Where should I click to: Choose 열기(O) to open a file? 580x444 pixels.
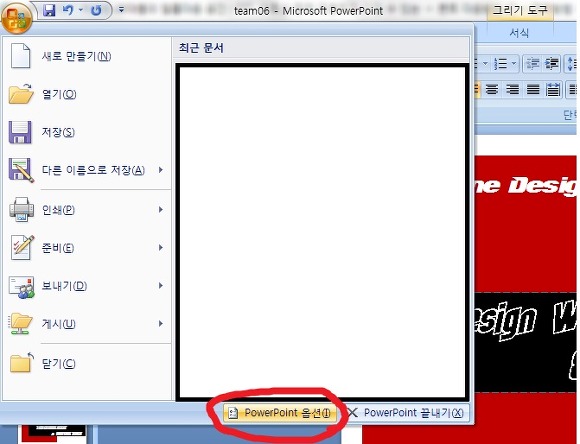pyautogui.click(x=59, y=94)
